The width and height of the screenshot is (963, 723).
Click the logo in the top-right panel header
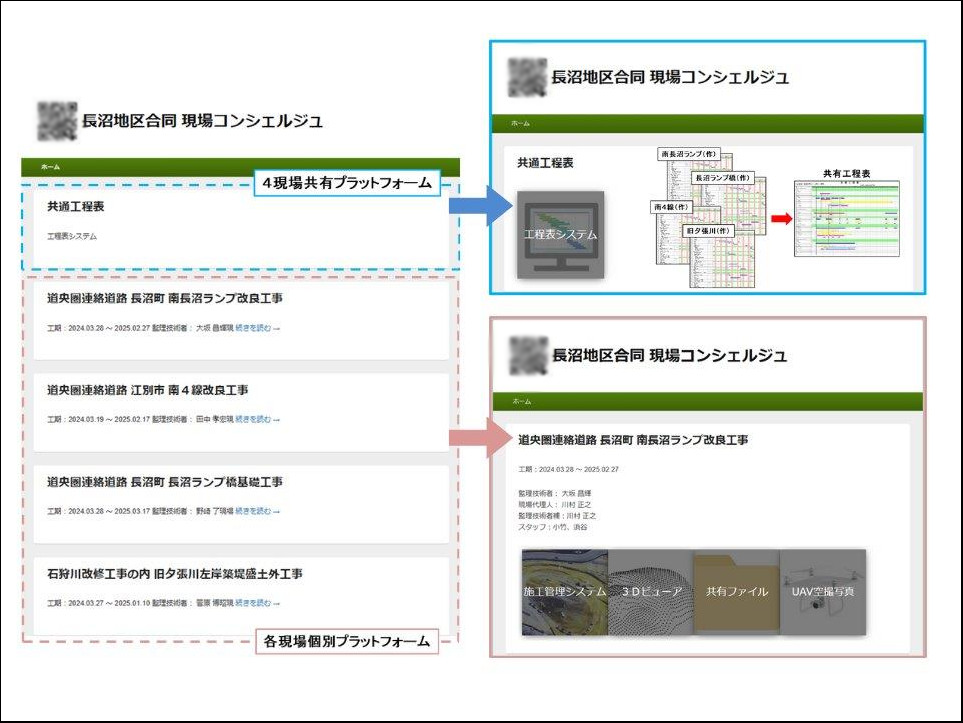click(527, 77)
